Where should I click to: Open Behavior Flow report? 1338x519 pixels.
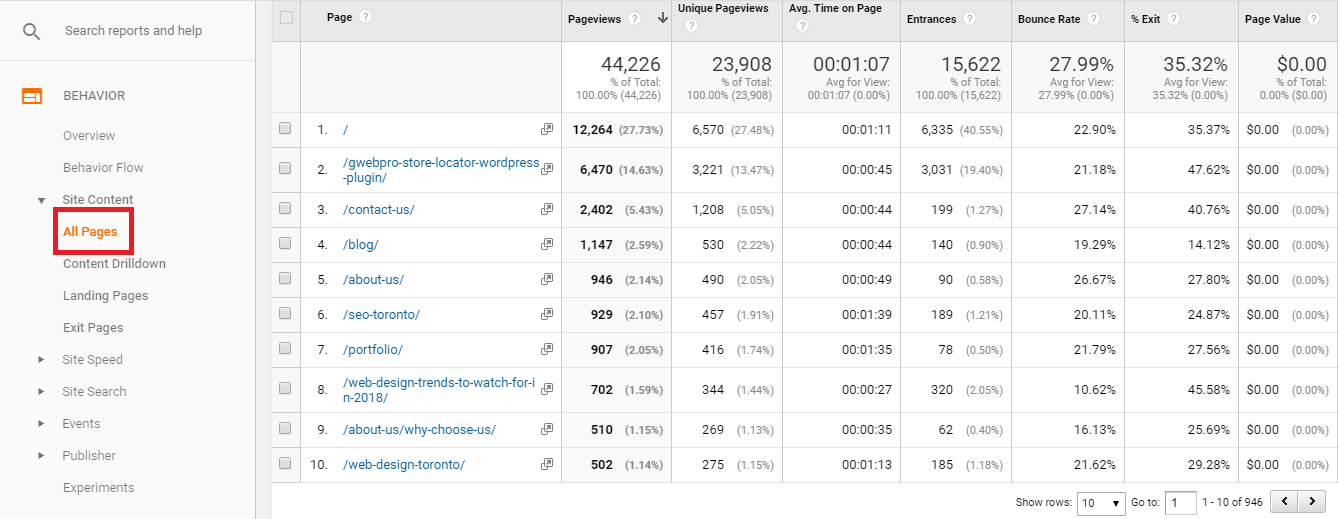click(x=103, y=168)
